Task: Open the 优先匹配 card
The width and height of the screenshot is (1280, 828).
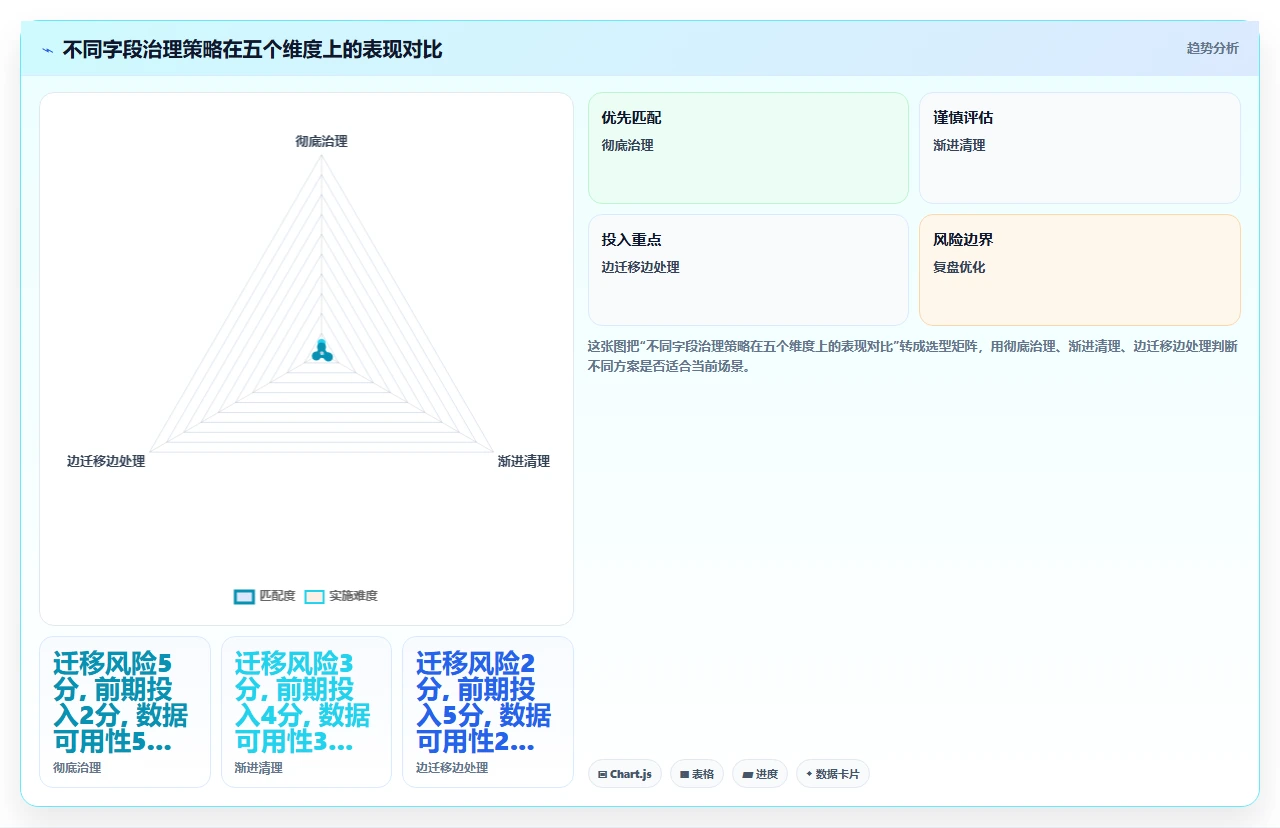Action: [748, 148]
